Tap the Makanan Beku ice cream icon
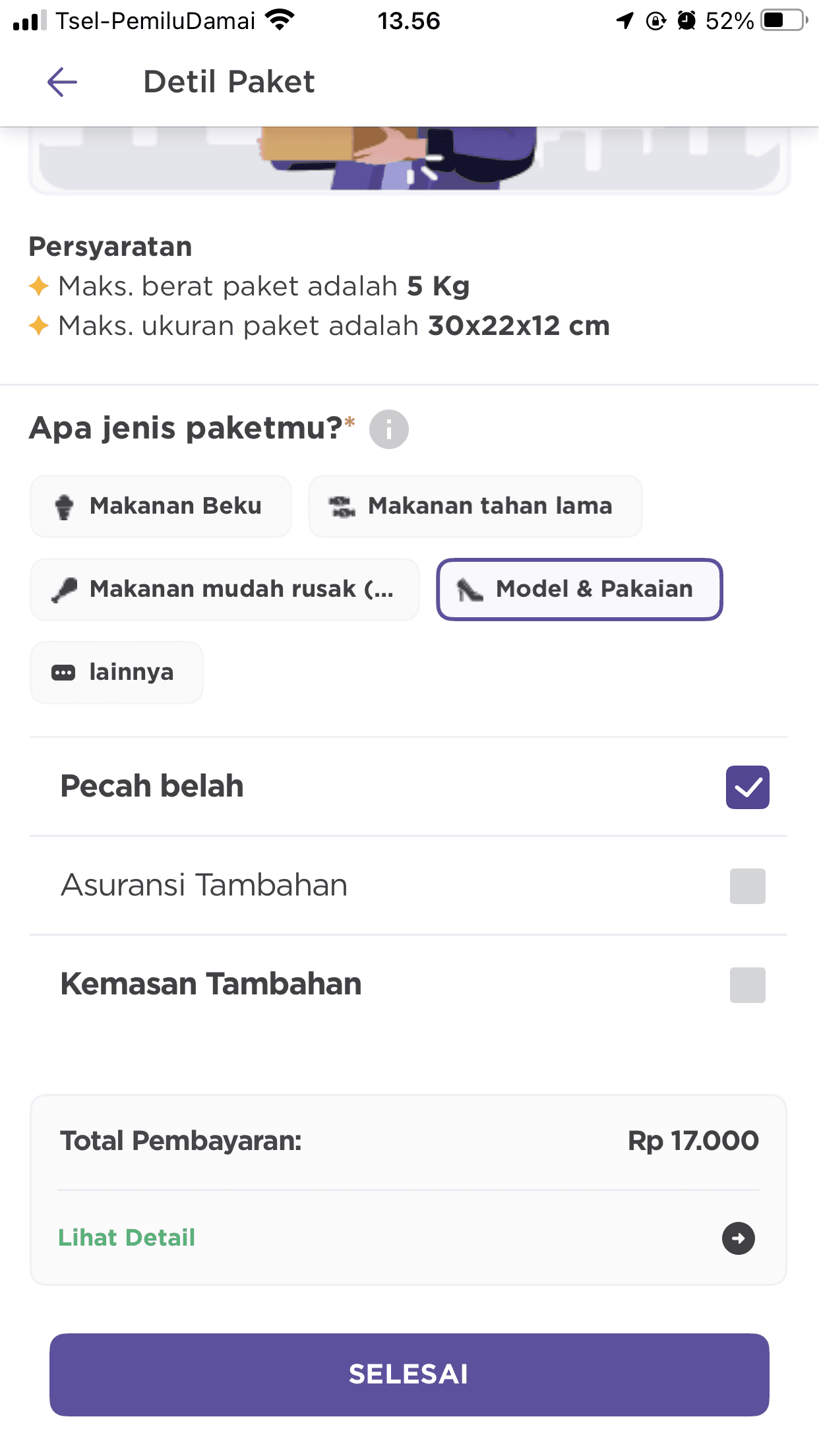This screenshot has width=819, height=1456. click(64, 506)
